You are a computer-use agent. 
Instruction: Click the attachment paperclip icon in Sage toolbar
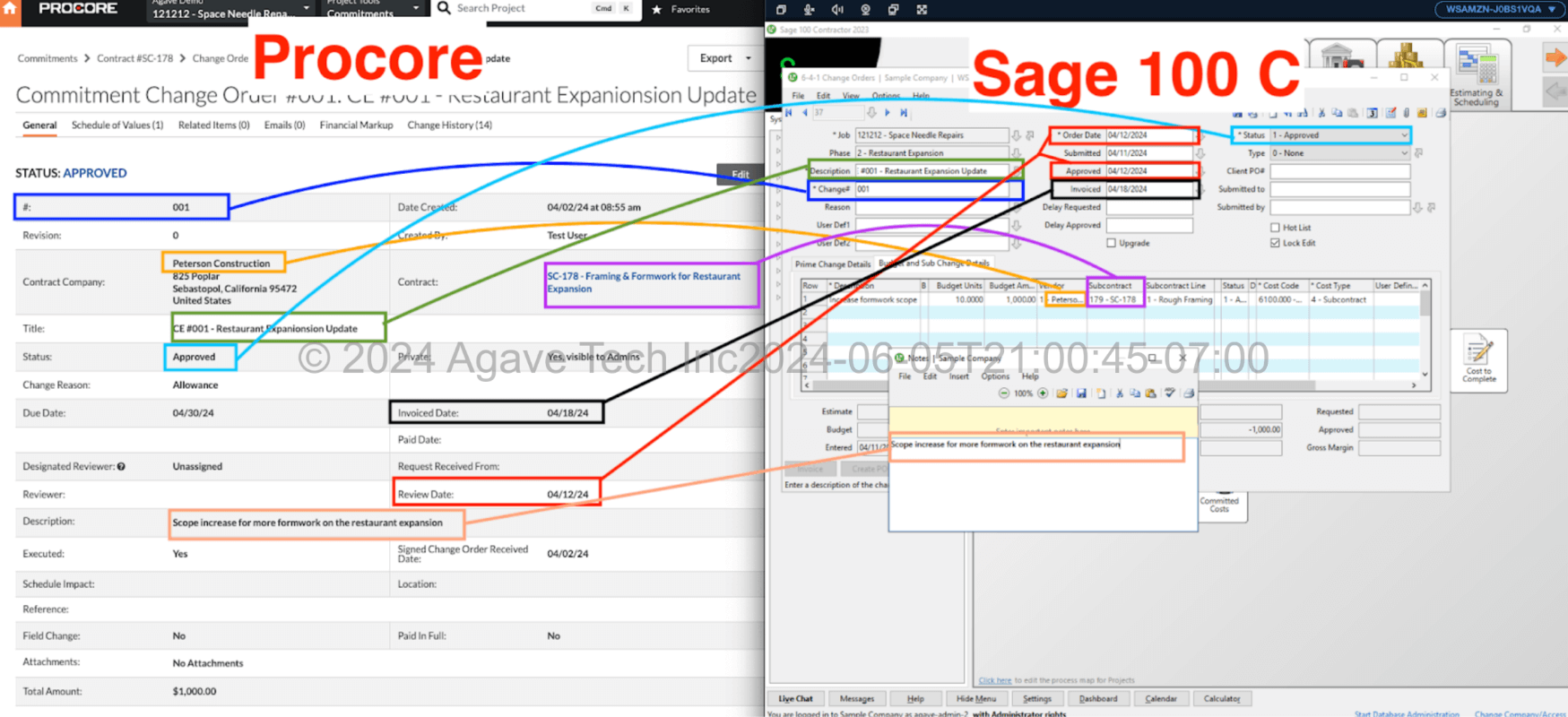pos(1406,113)
